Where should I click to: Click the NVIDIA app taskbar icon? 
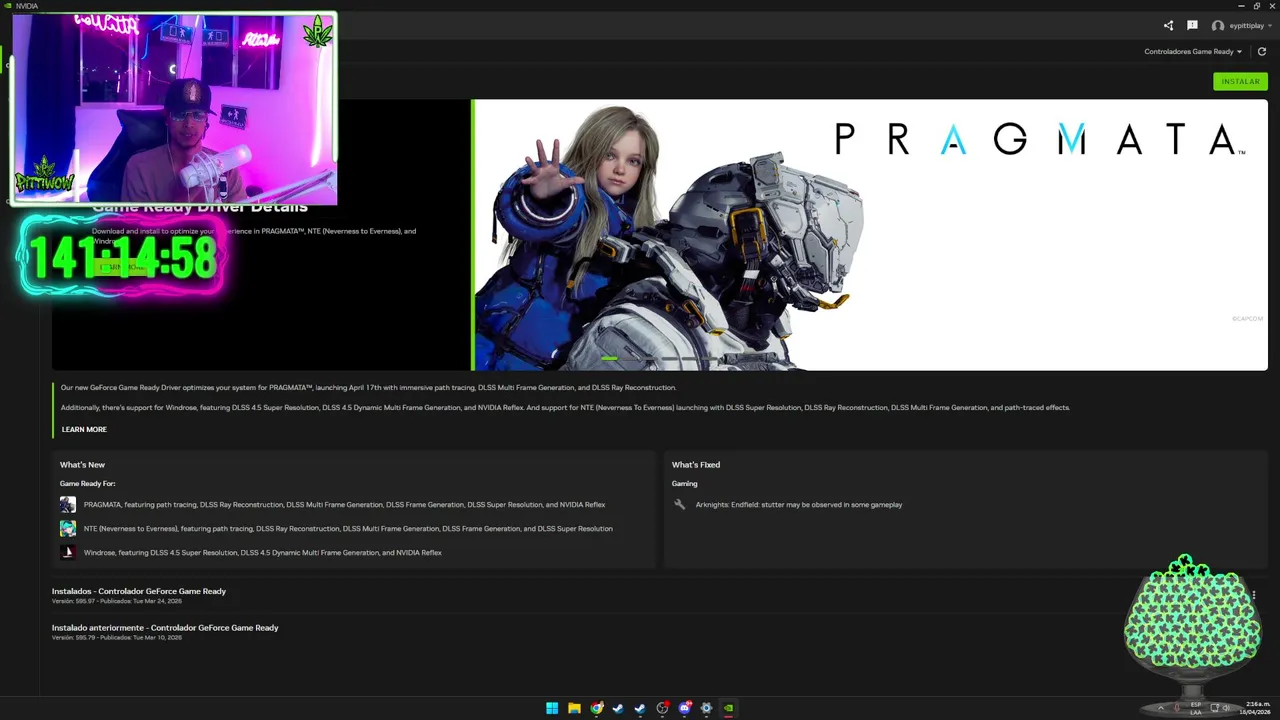[728, 708]
